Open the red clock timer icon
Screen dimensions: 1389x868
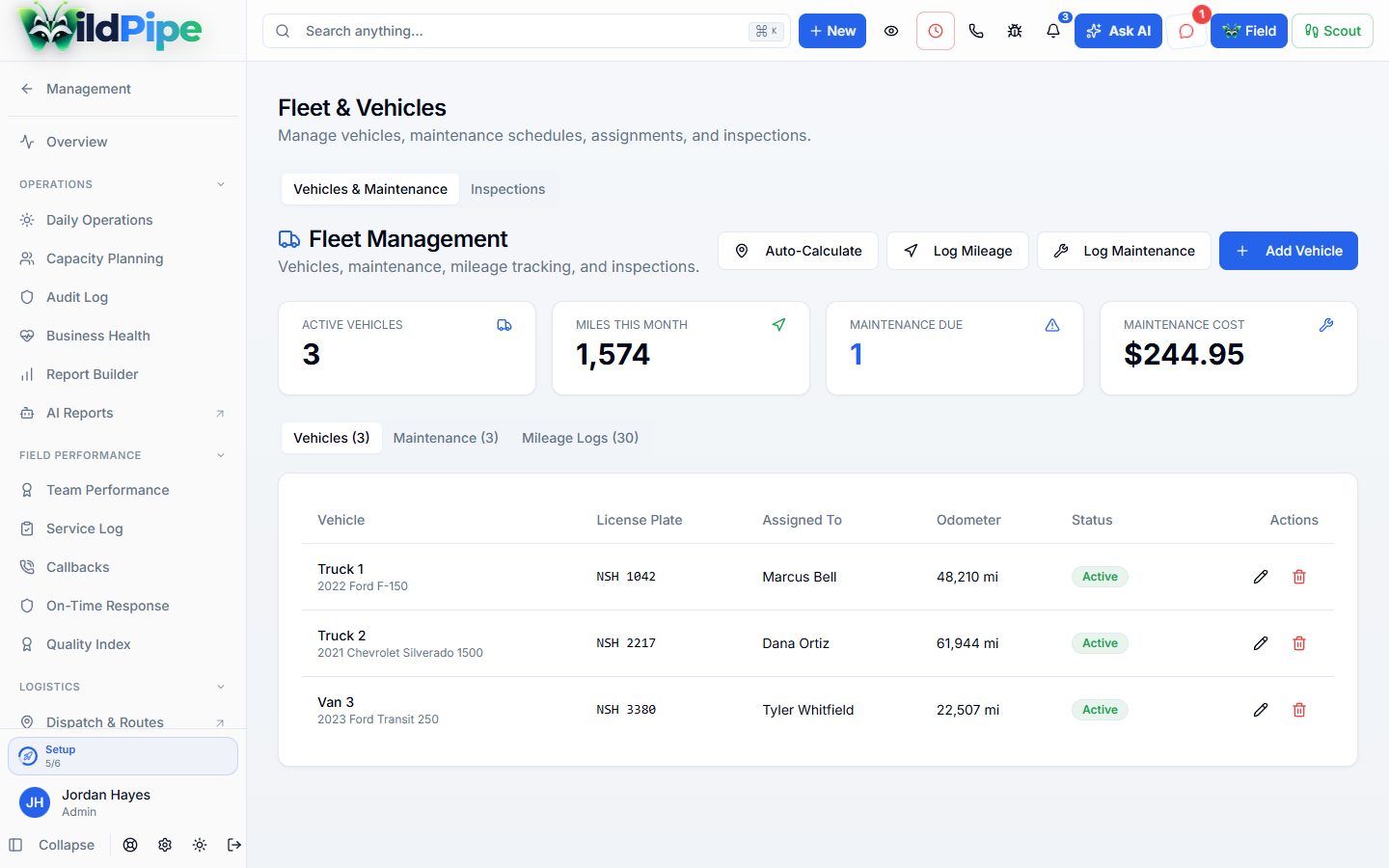point(936,31)
